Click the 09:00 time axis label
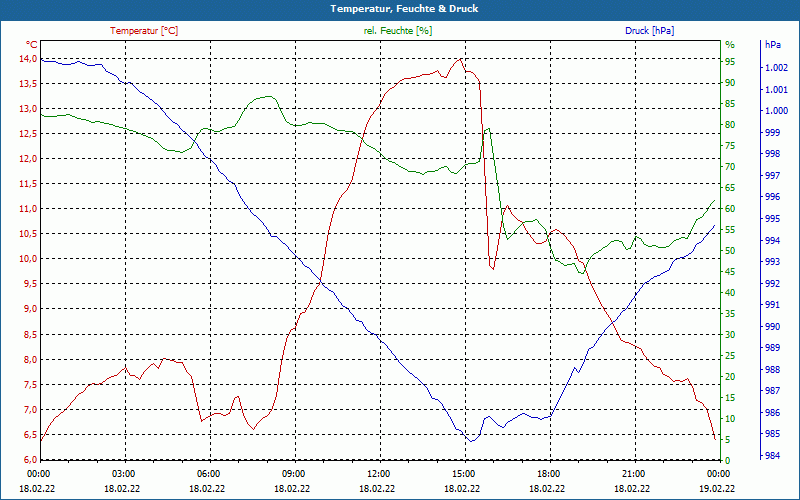This screenshot has height=500, width=800. click(292, 474)
